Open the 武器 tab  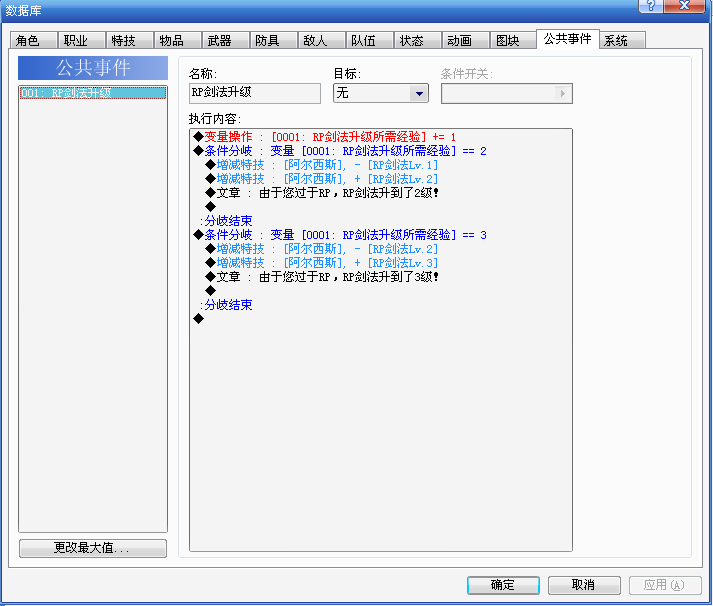(x=226, y=40)
